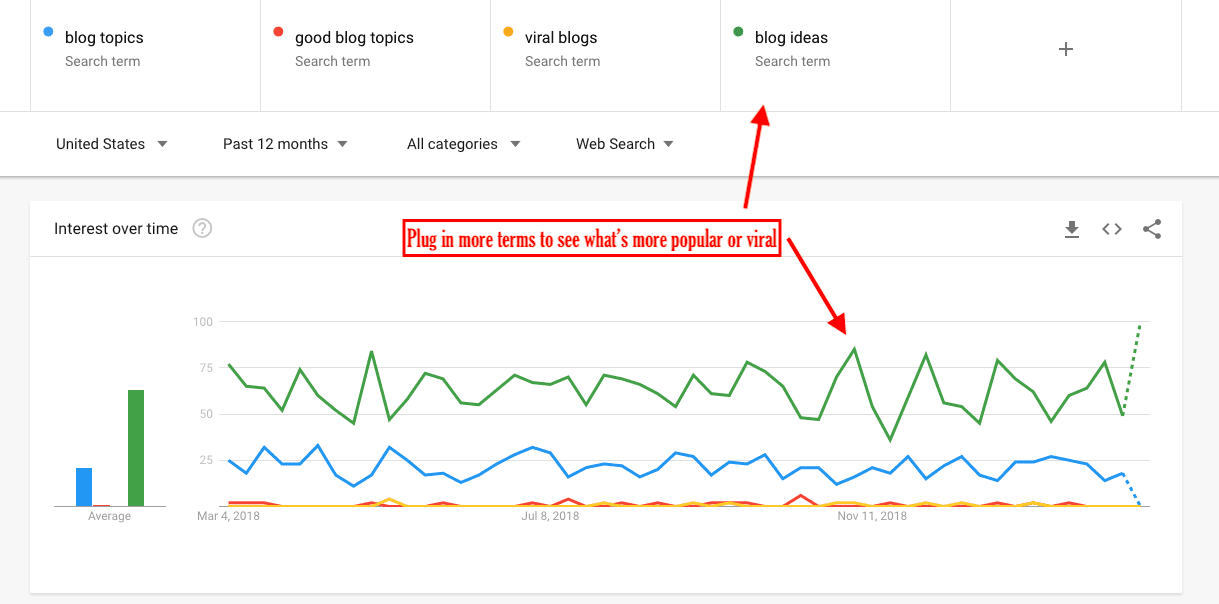Select the viral blogs search term

pos(561,38)
